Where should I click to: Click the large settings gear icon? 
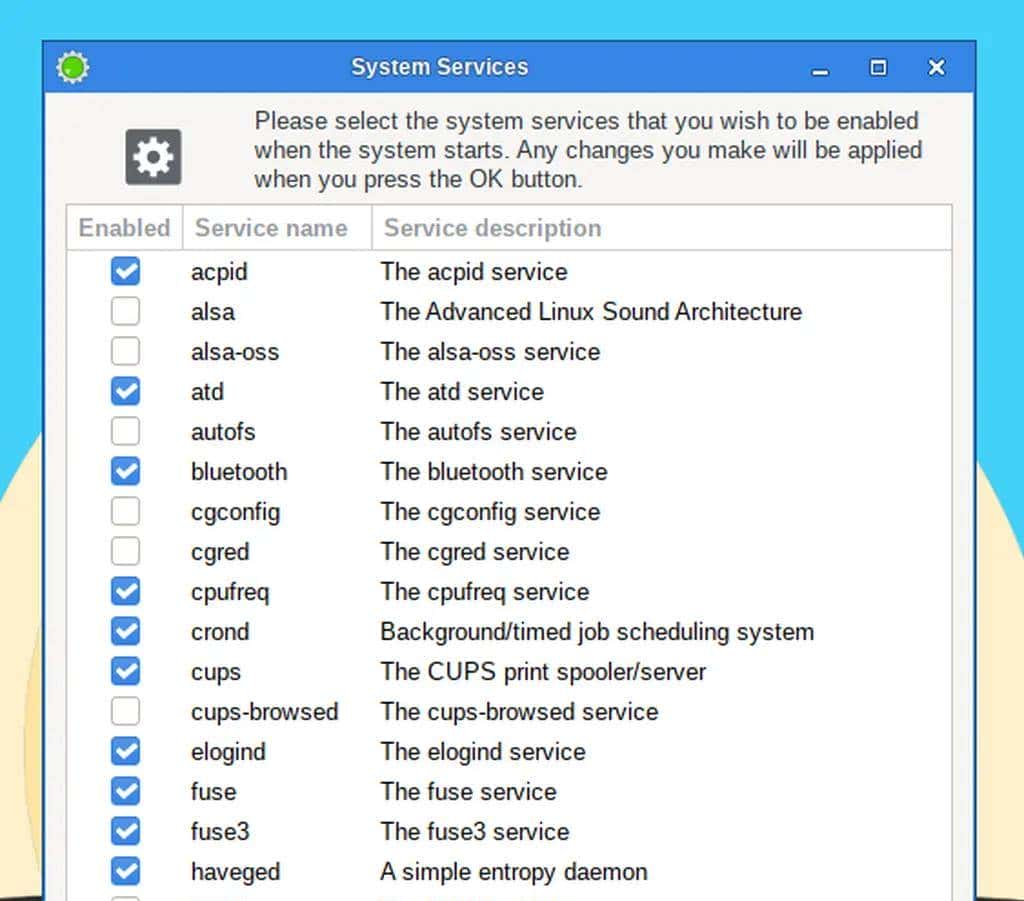tap(152, 156)
